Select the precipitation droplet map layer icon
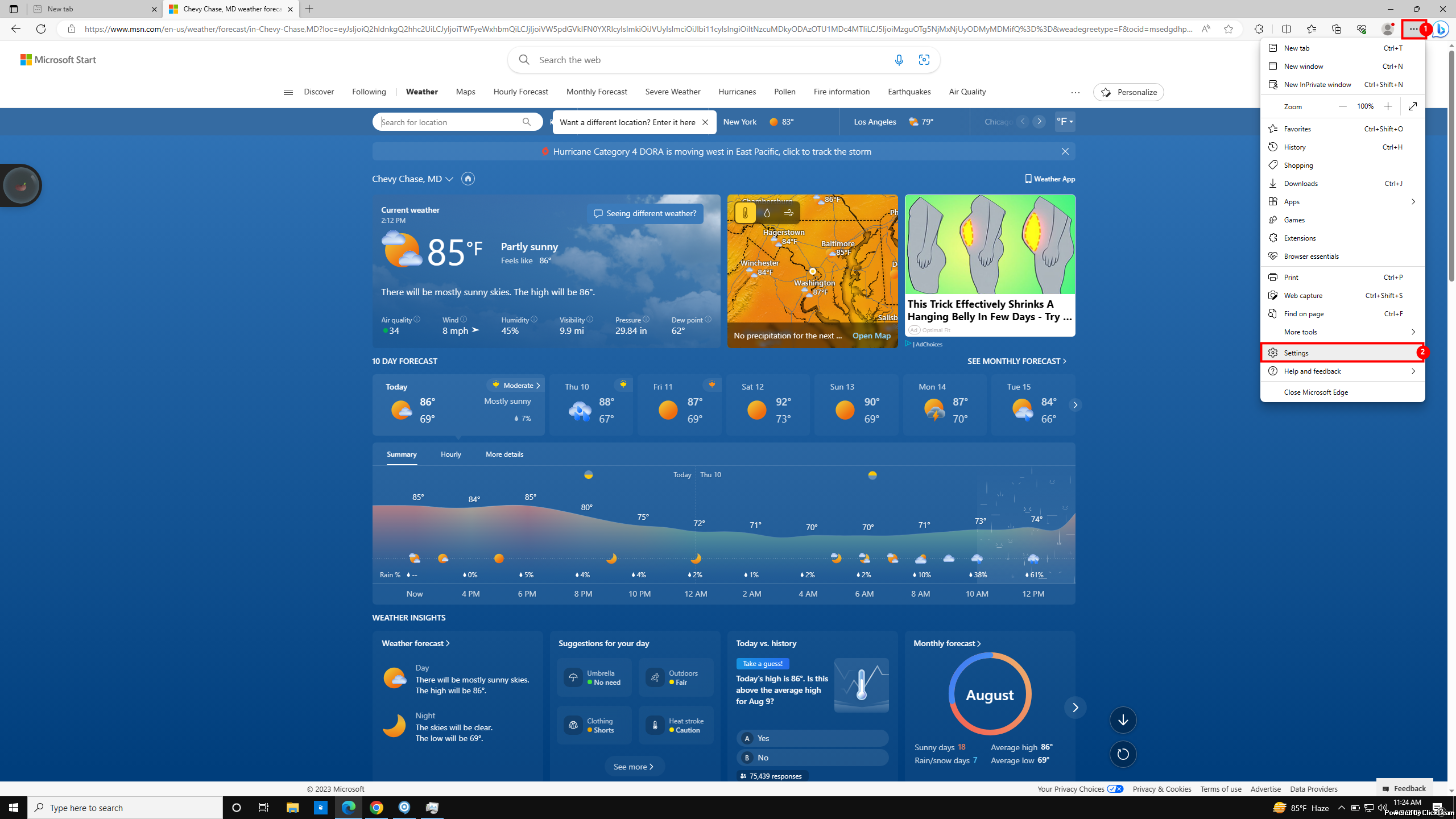Screen dimensions: 1456x819 click(767, 213)
